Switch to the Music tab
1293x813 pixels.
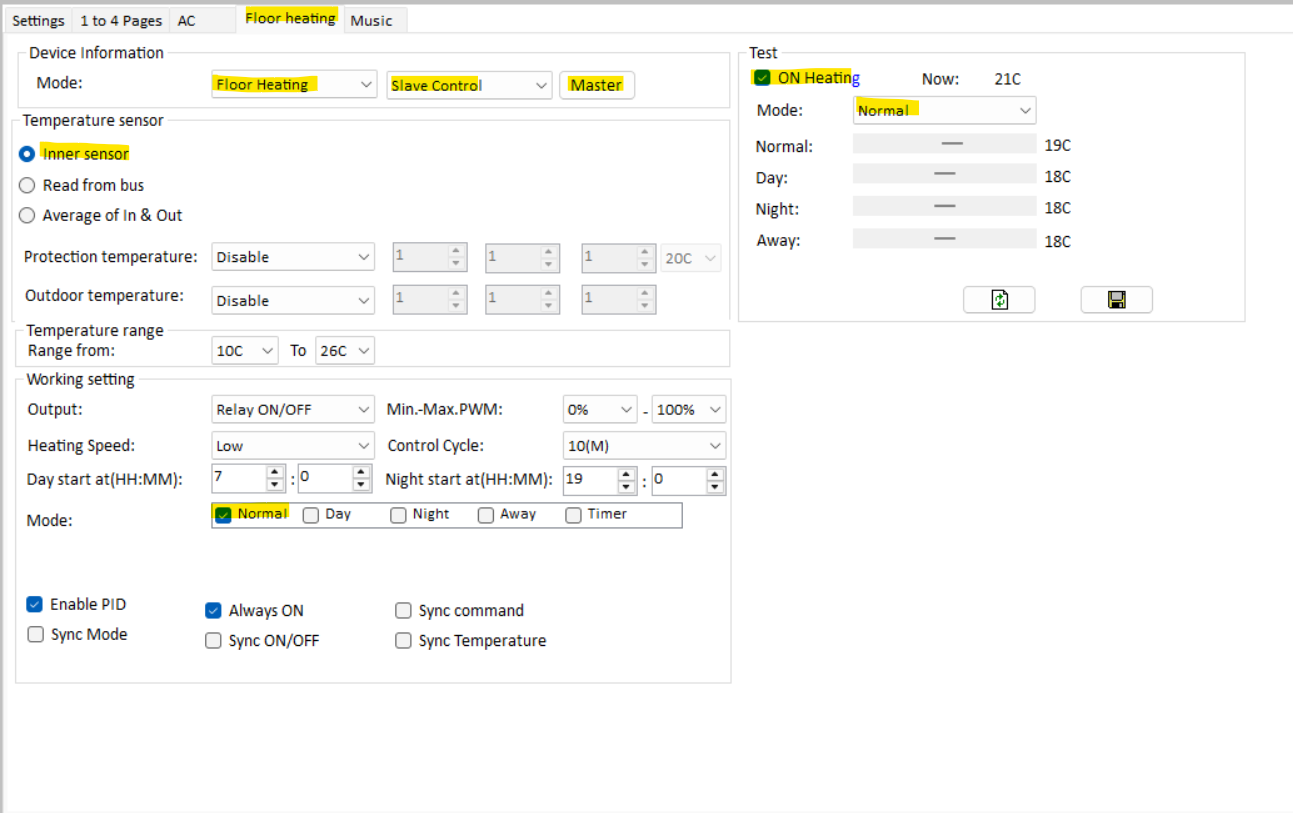pyautogui.click(x=371, y=21)
